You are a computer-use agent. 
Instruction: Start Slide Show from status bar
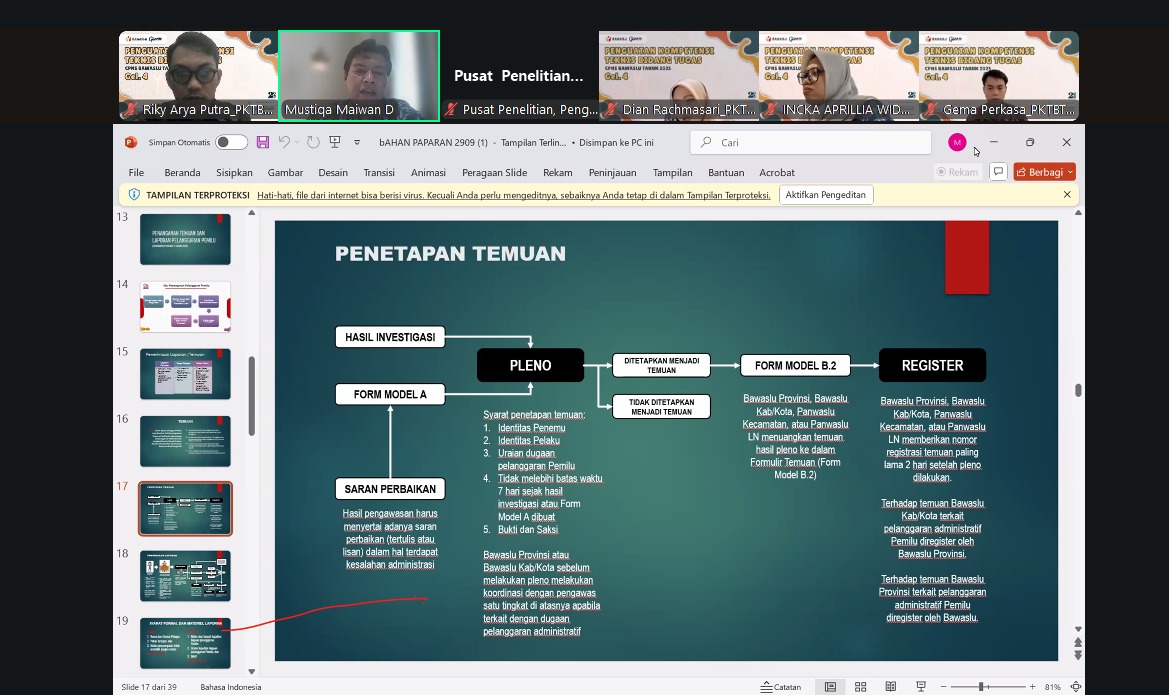coord(920,687)
